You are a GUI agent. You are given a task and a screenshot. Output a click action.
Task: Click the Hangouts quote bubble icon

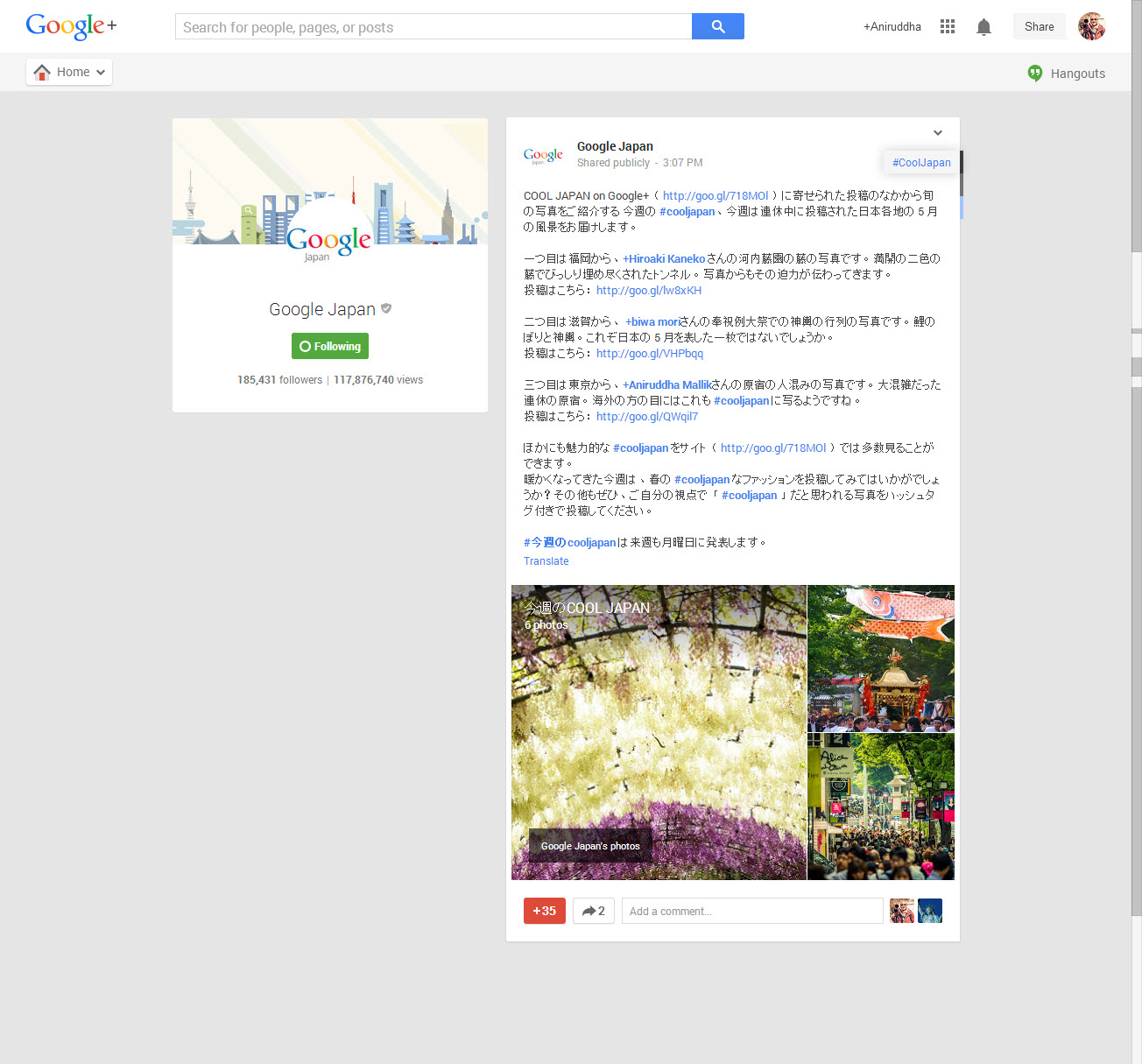tap(1035, 74)
